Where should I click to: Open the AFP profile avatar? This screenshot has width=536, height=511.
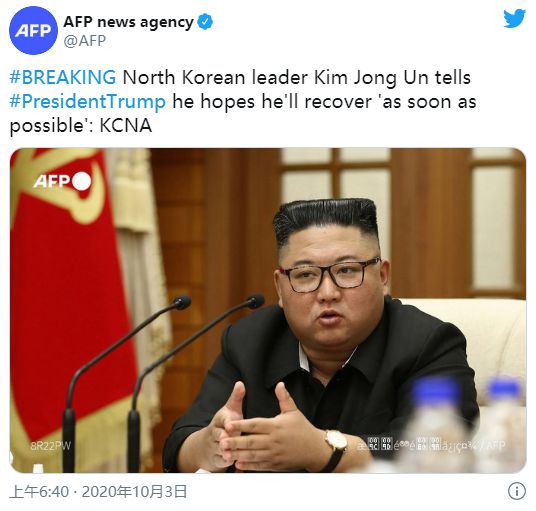(x=33, y=30)
